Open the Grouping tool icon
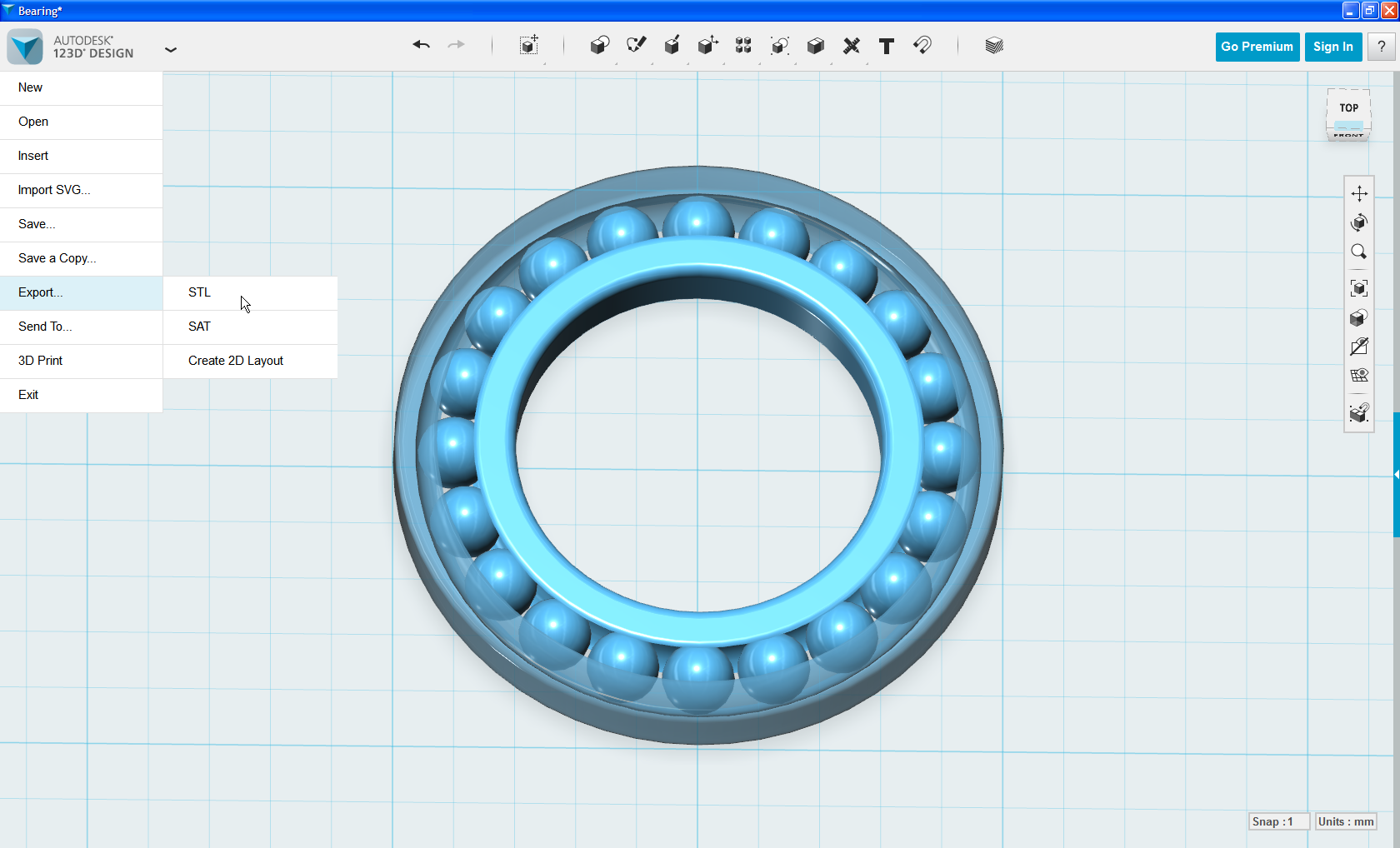The height and width of the screenshot is (848, 1400). [779, 45]
